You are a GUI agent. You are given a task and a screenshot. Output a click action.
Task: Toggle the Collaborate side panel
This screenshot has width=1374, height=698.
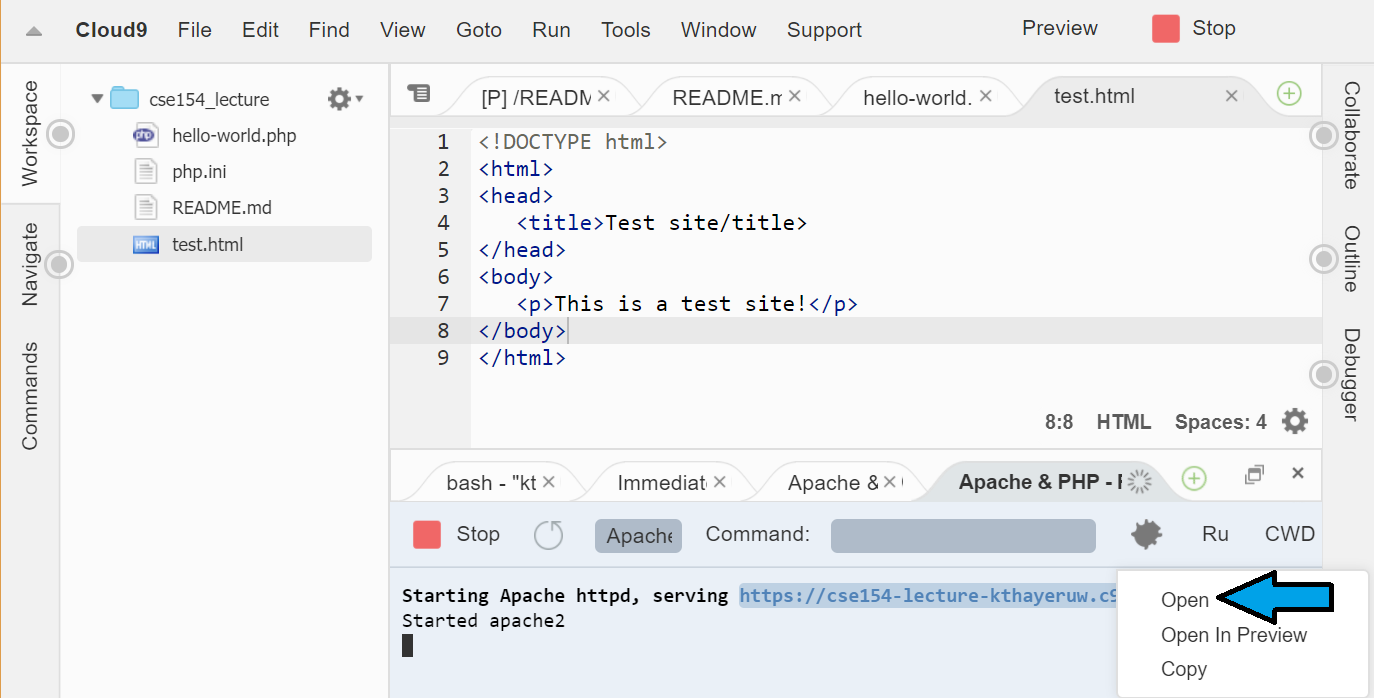(x=1350, y=135)
